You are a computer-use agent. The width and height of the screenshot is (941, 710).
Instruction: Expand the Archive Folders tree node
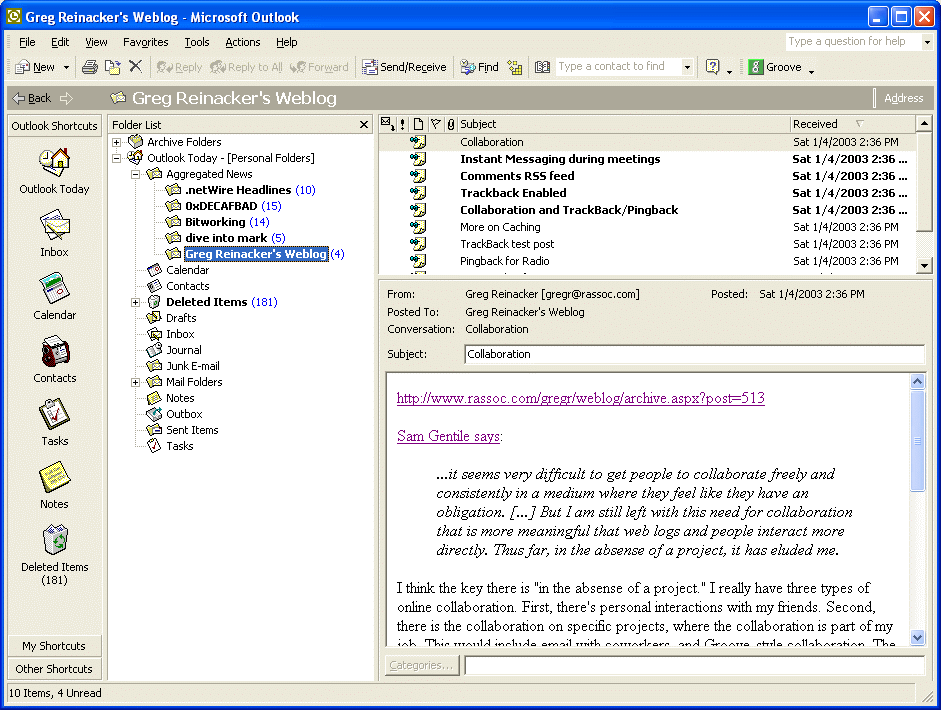(117, 142)
